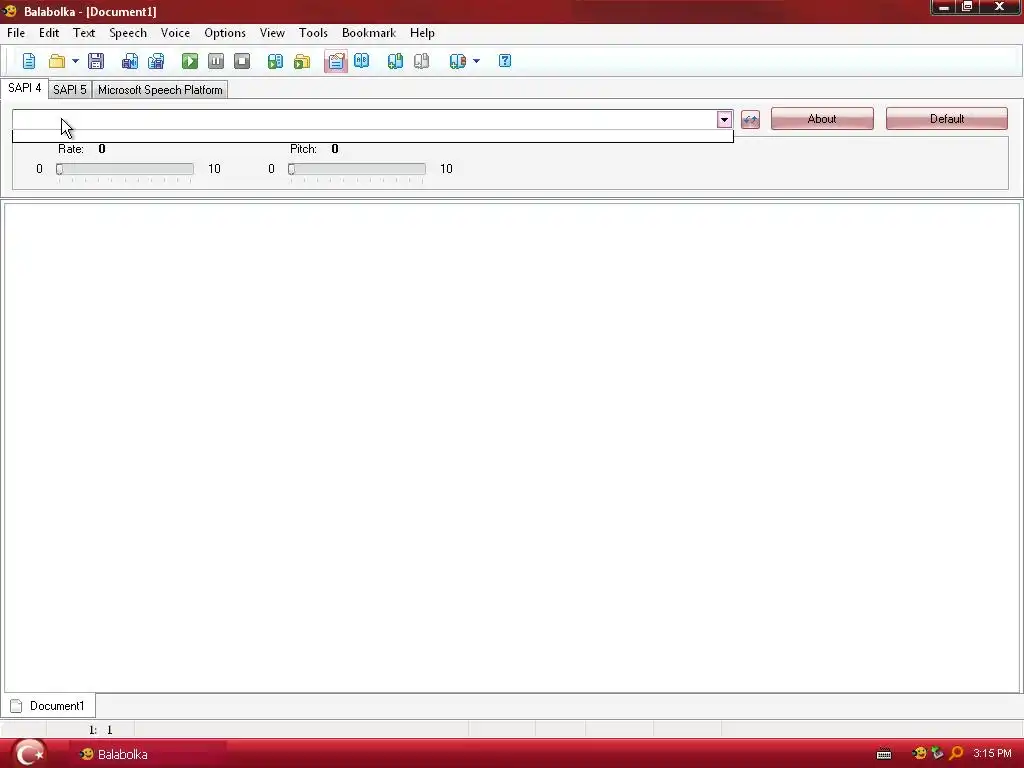Image resolution: width=1024 pixels, height=768 pixels.
Task: Open the Edit menu
Action: click(49, 33)
